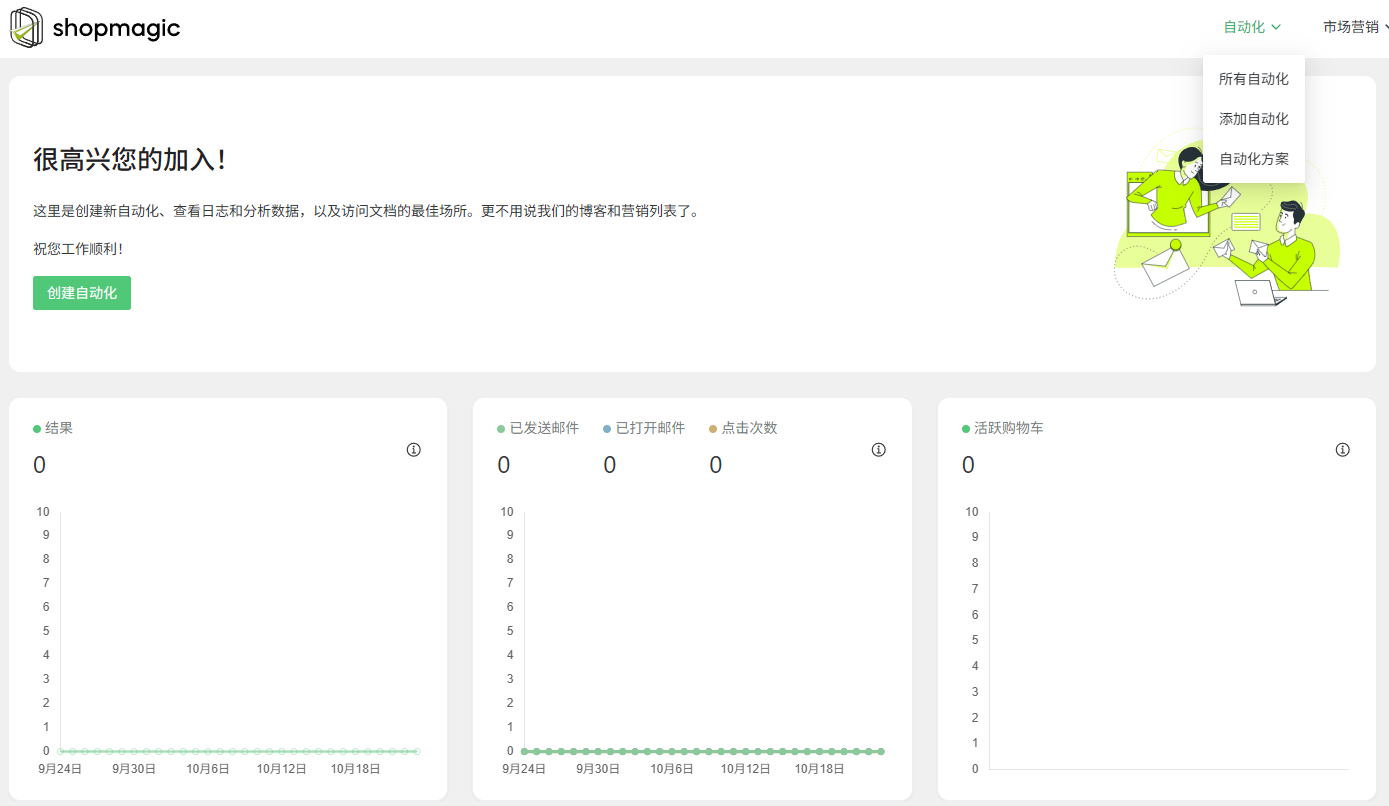
Task: Select 添加自动化 from the open menu
Action: click(1253, 118)
